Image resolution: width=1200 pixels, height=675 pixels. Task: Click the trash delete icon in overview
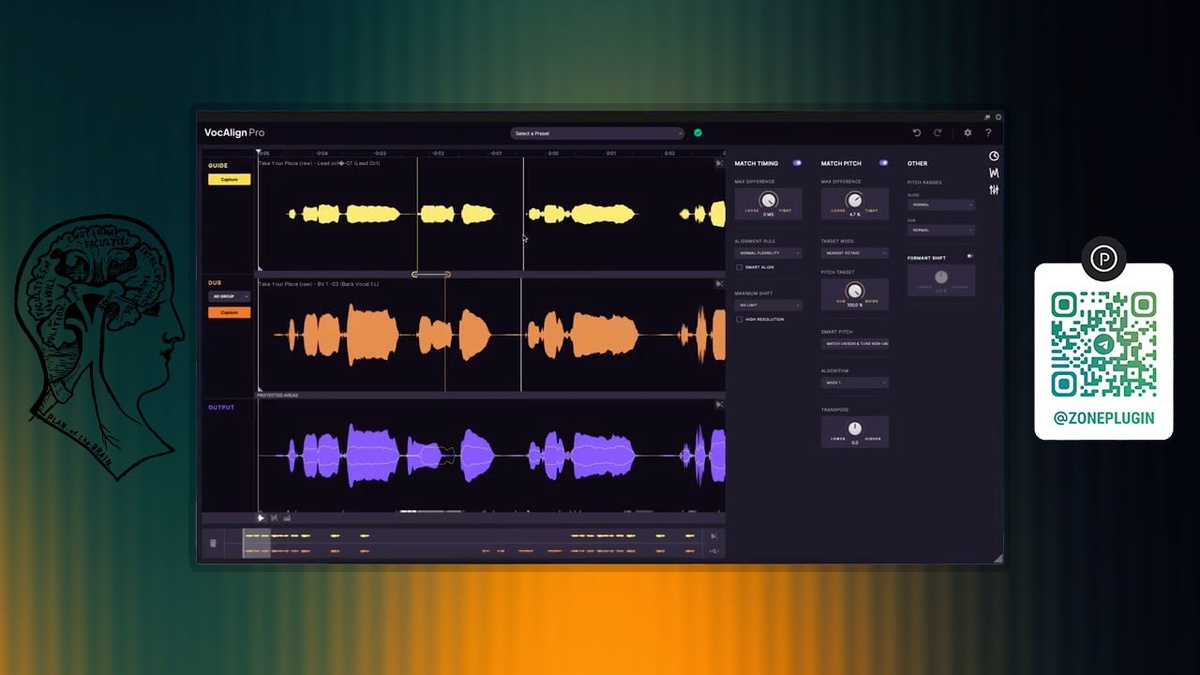pos(212,544)
